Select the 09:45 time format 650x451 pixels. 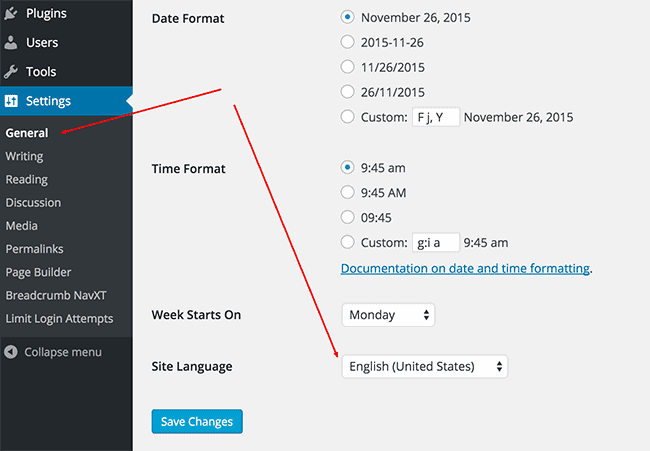[347, 217]
